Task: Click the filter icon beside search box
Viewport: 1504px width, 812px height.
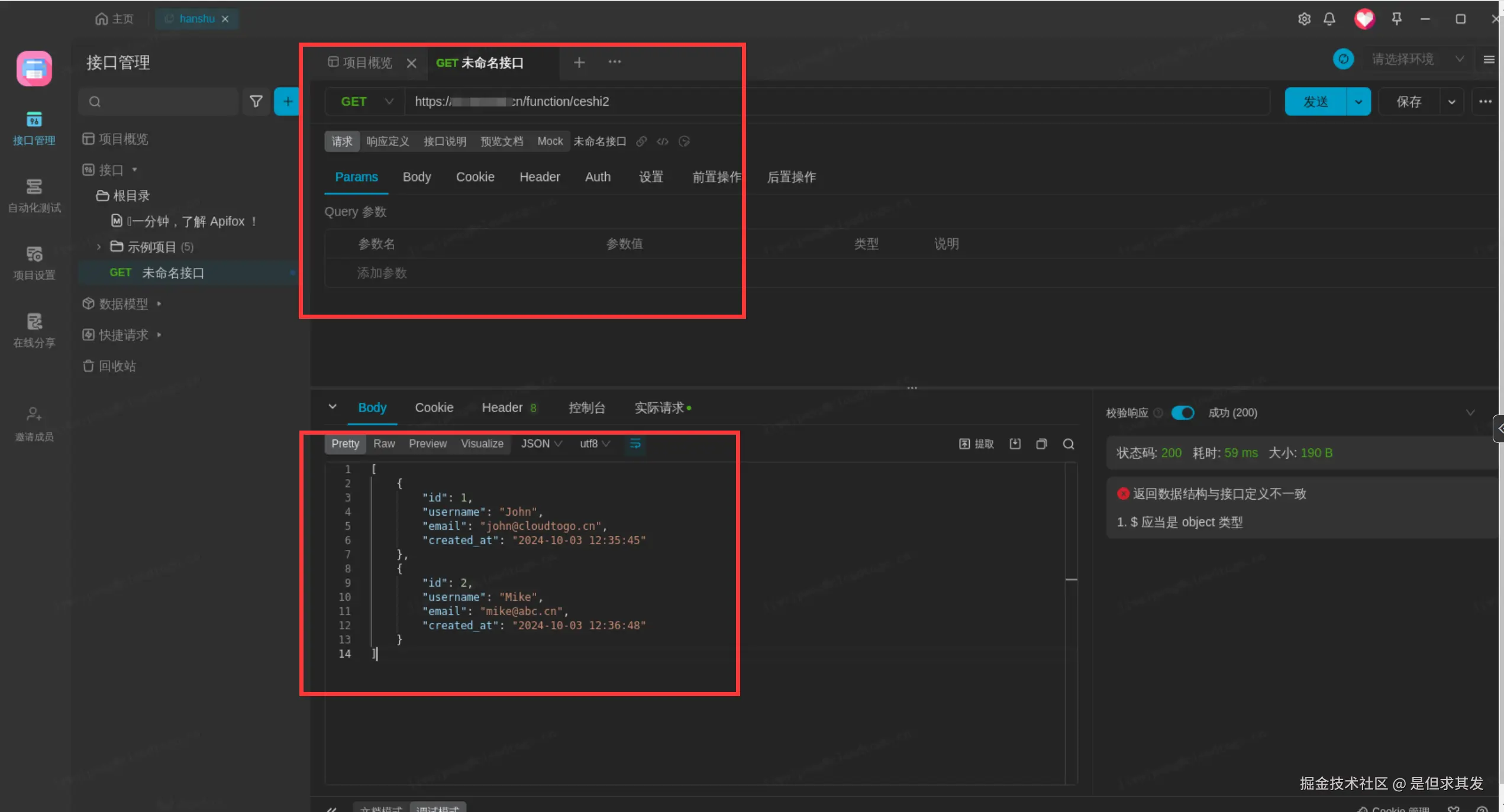Action: pyautogui.click(x=256, y=102)
